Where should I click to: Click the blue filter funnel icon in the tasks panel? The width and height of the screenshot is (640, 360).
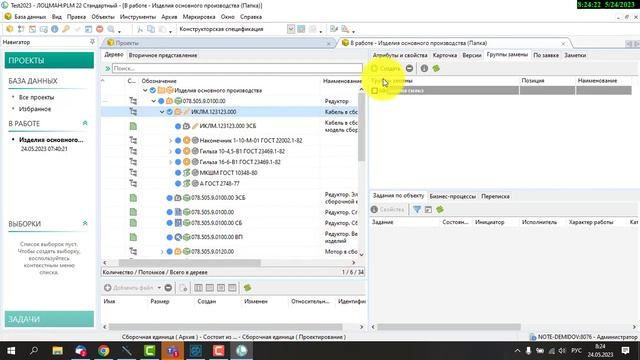417,209
